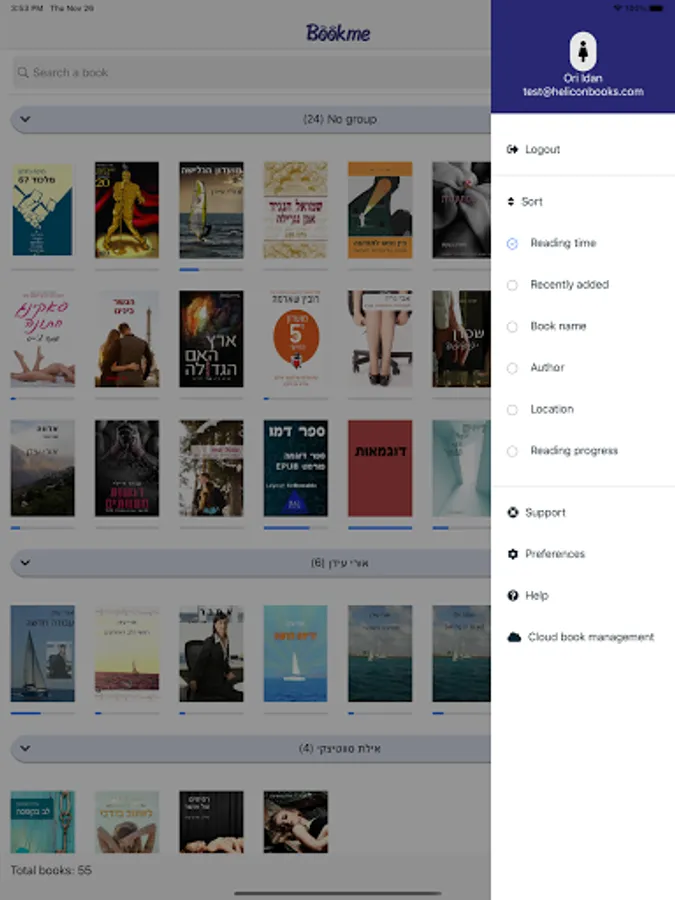The width and height of the screenshot is (675, 900).
Task: Tap the Help question mark icon
Action: [513, 596]
